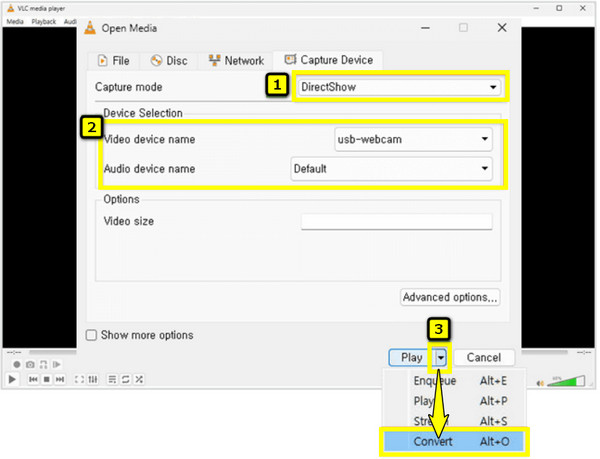Close the Open Media dialog

[x=502, y=28]
